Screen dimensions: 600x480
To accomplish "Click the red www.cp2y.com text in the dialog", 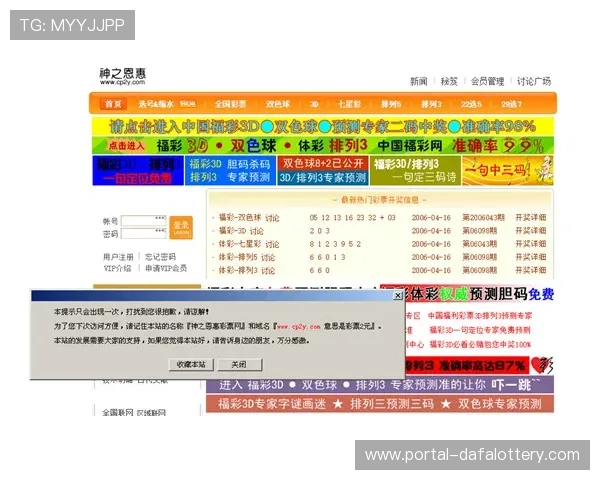I will pyautogui.click(x=298, y=327).
